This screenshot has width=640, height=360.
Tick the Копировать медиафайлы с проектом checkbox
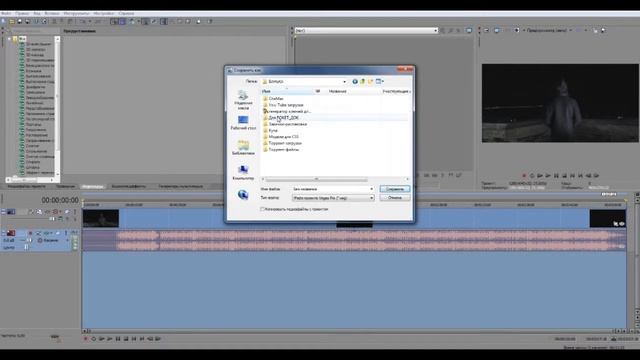coord(262,209)
